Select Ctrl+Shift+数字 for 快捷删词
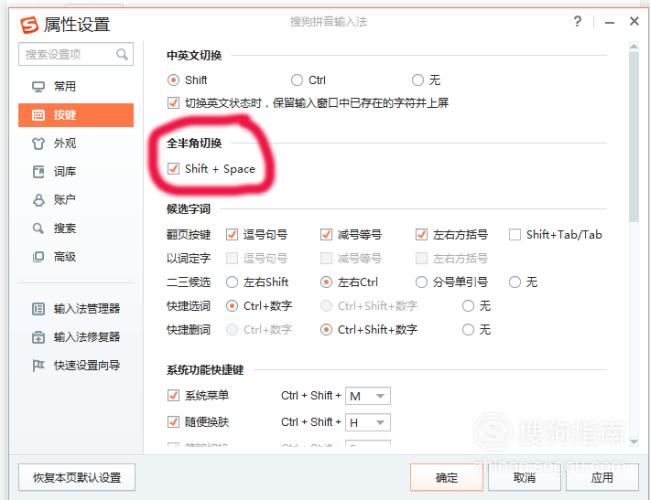The image size is (650, 500). 326,330
